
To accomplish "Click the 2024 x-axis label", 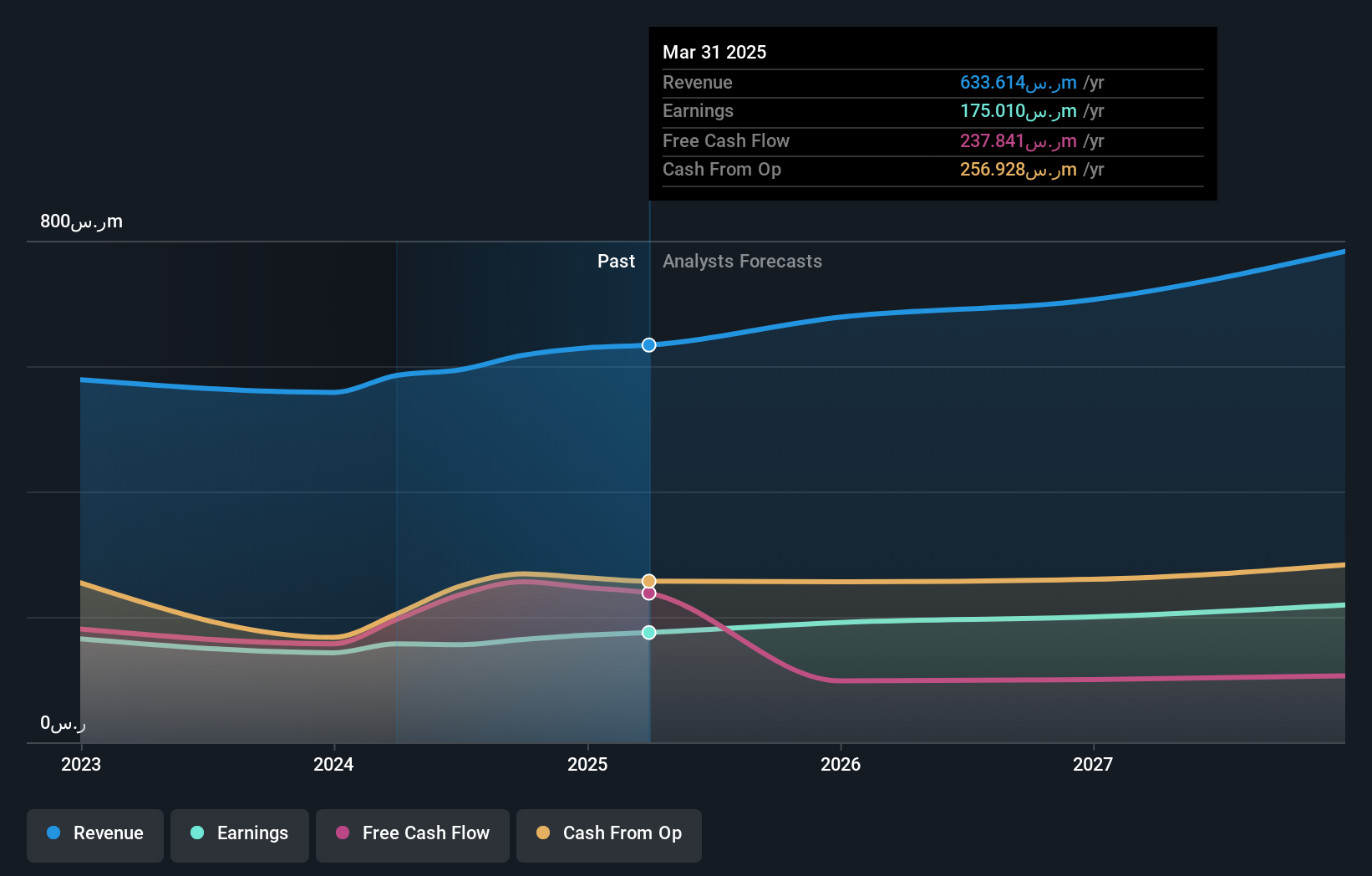I will 333,764.
